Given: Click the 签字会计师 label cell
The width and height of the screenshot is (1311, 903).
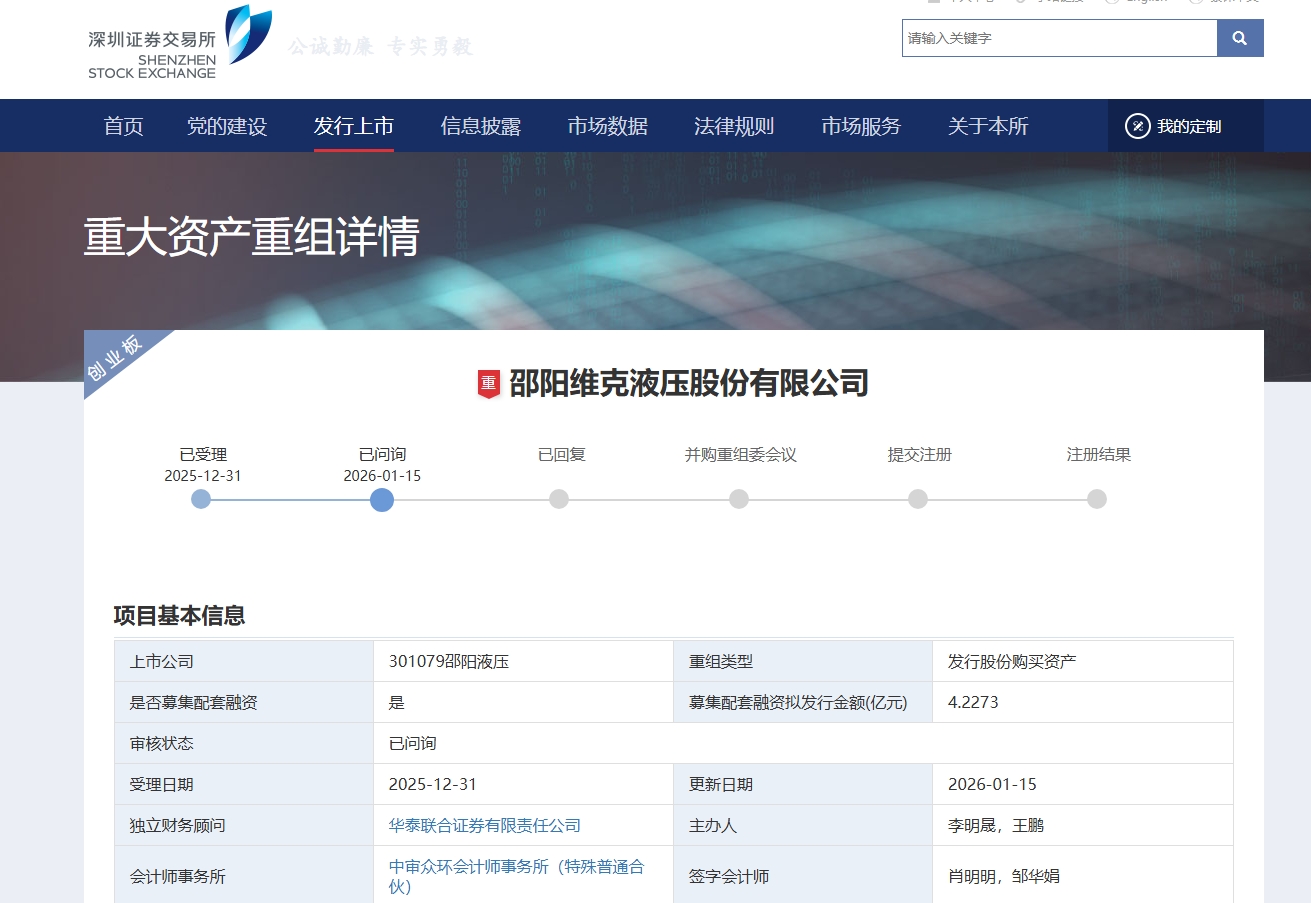Looking at the screenshot, I should (x=803, y=876).
